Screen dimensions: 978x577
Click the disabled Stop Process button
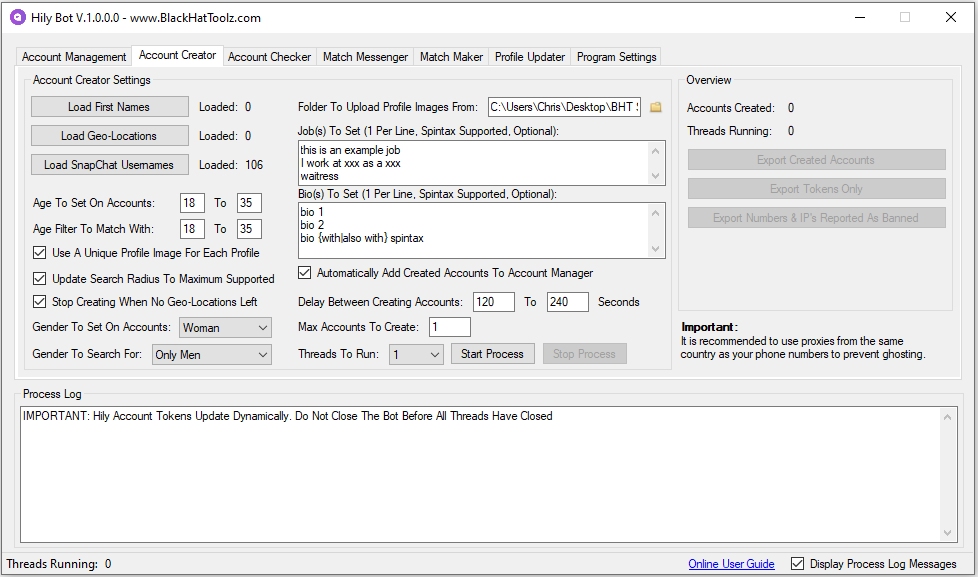[584, 354]
